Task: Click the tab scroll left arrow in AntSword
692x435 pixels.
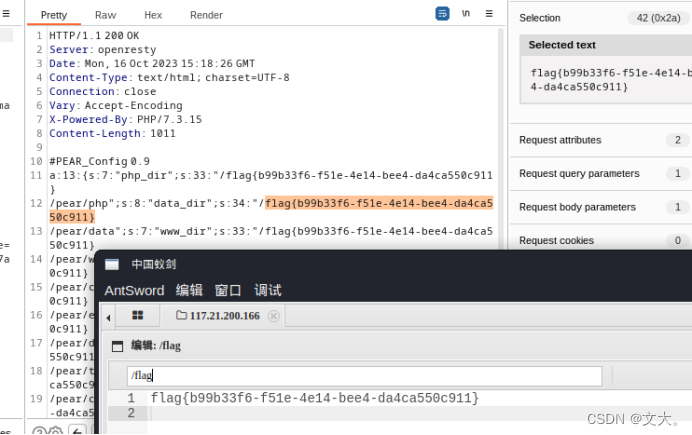Action: coord(109,318)
